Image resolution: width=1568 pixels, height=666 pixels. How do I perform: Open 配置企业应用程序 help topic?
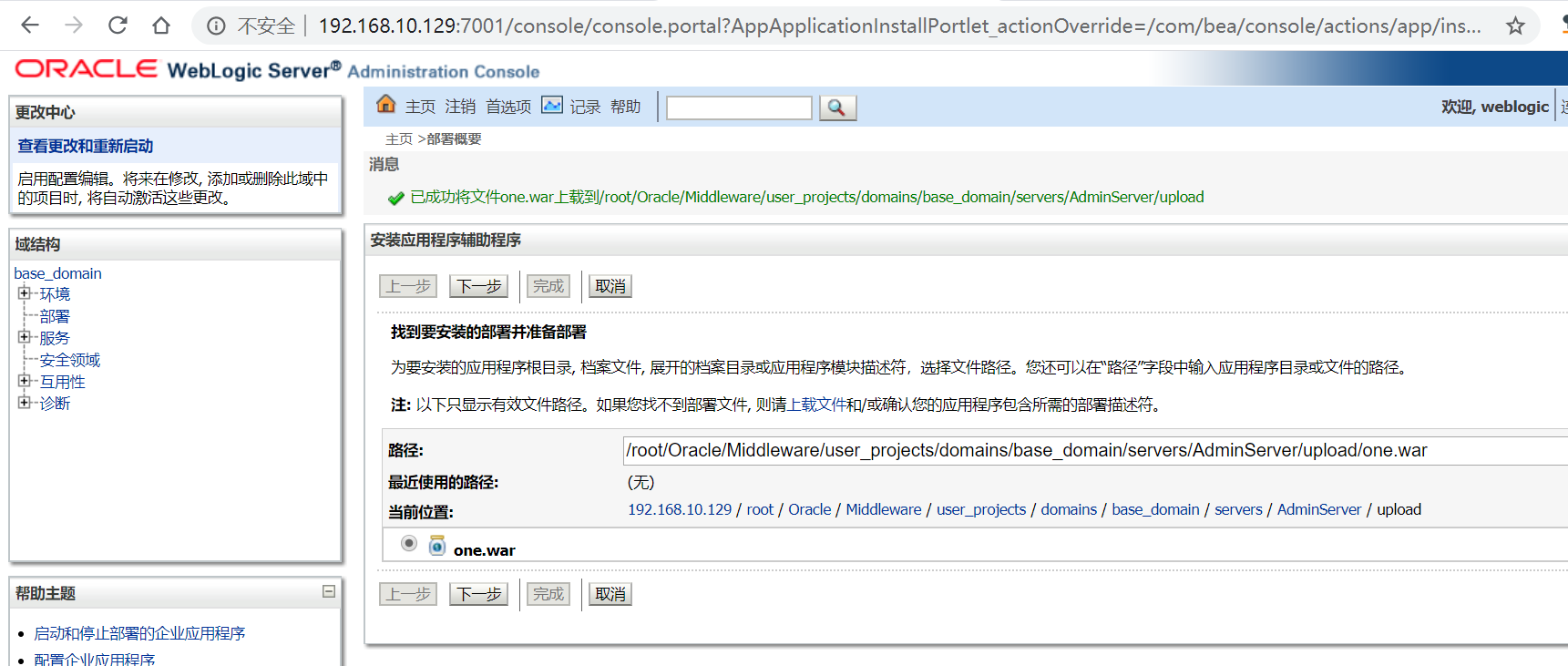point(95,660)
